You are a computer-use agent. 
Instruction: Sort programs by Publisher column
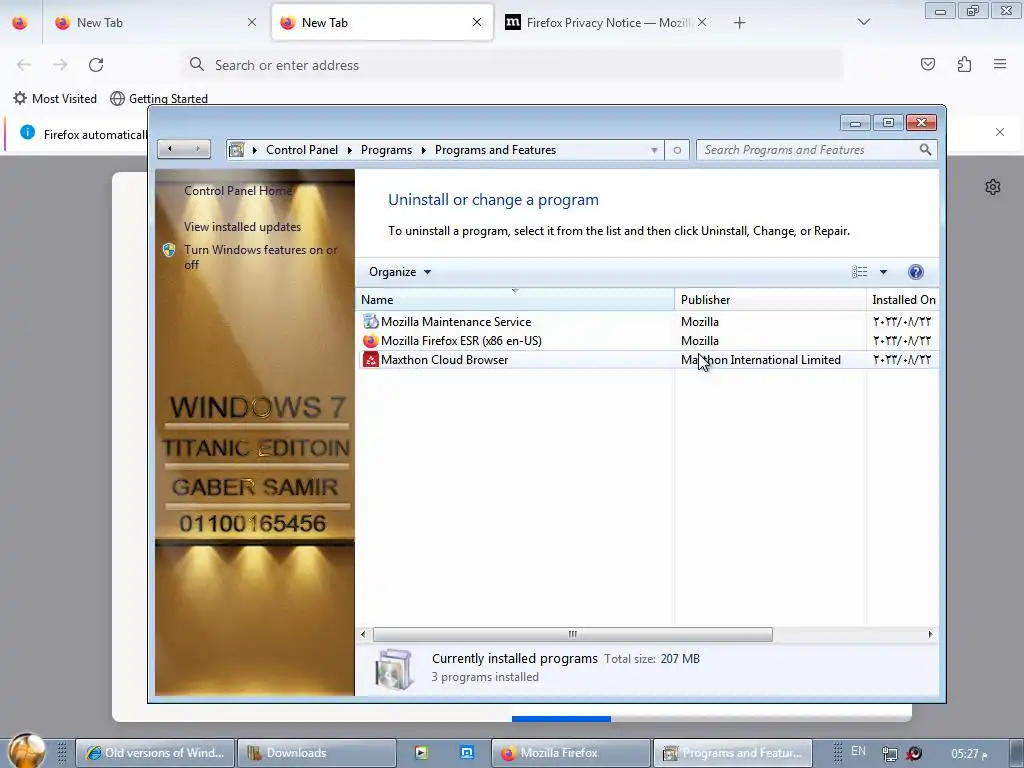click(x=770, y=299)
